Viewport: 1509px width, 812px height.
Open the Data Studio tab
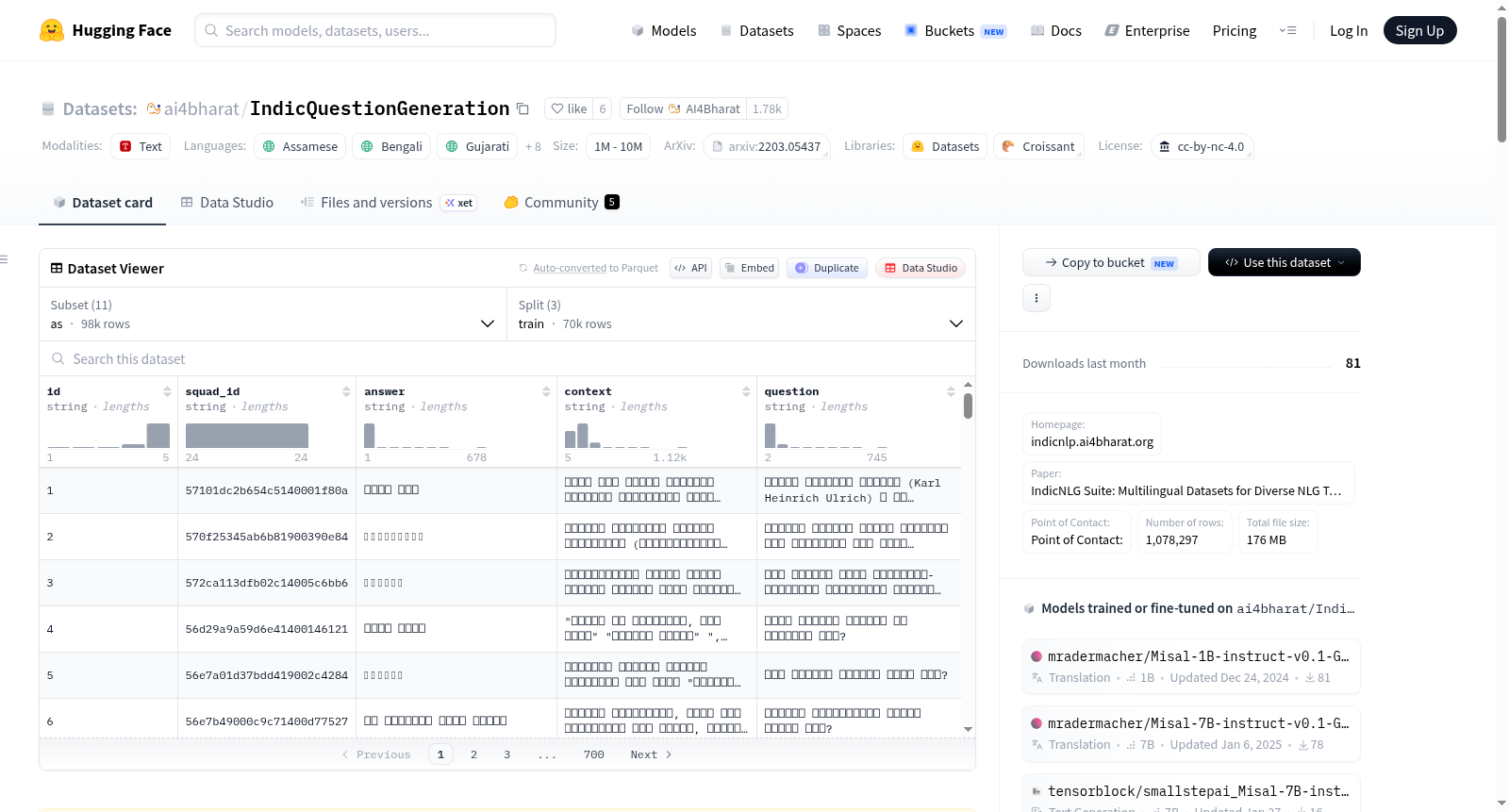227,203
